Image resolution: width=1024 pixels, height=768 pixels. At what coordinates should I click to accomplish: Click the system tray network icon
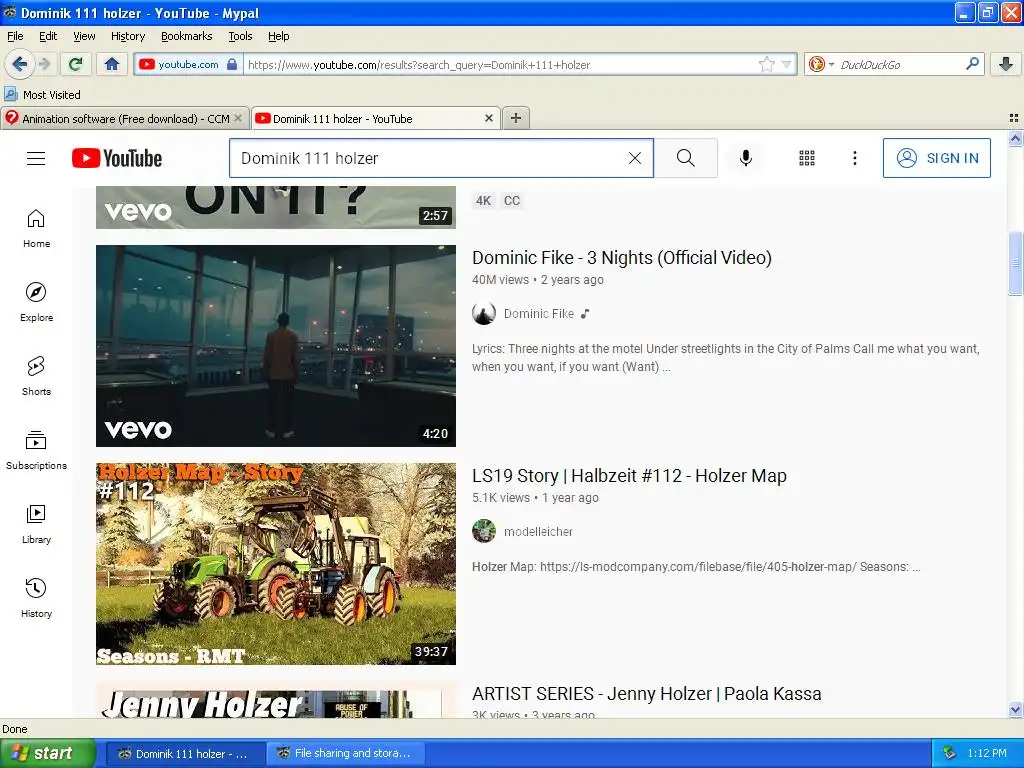pyautogui.click(x=949, y=753)
